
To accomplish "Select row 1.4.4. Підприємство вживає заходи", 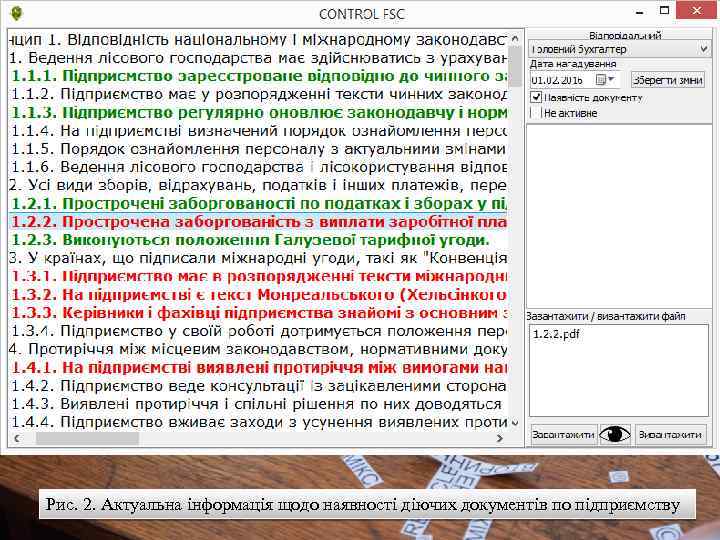I will pos(258,422).
